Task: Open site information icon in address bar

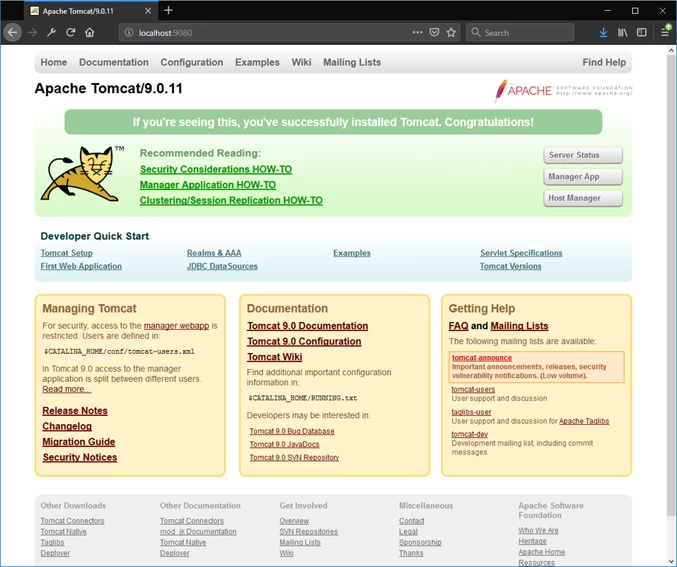Action: point(129,33)
